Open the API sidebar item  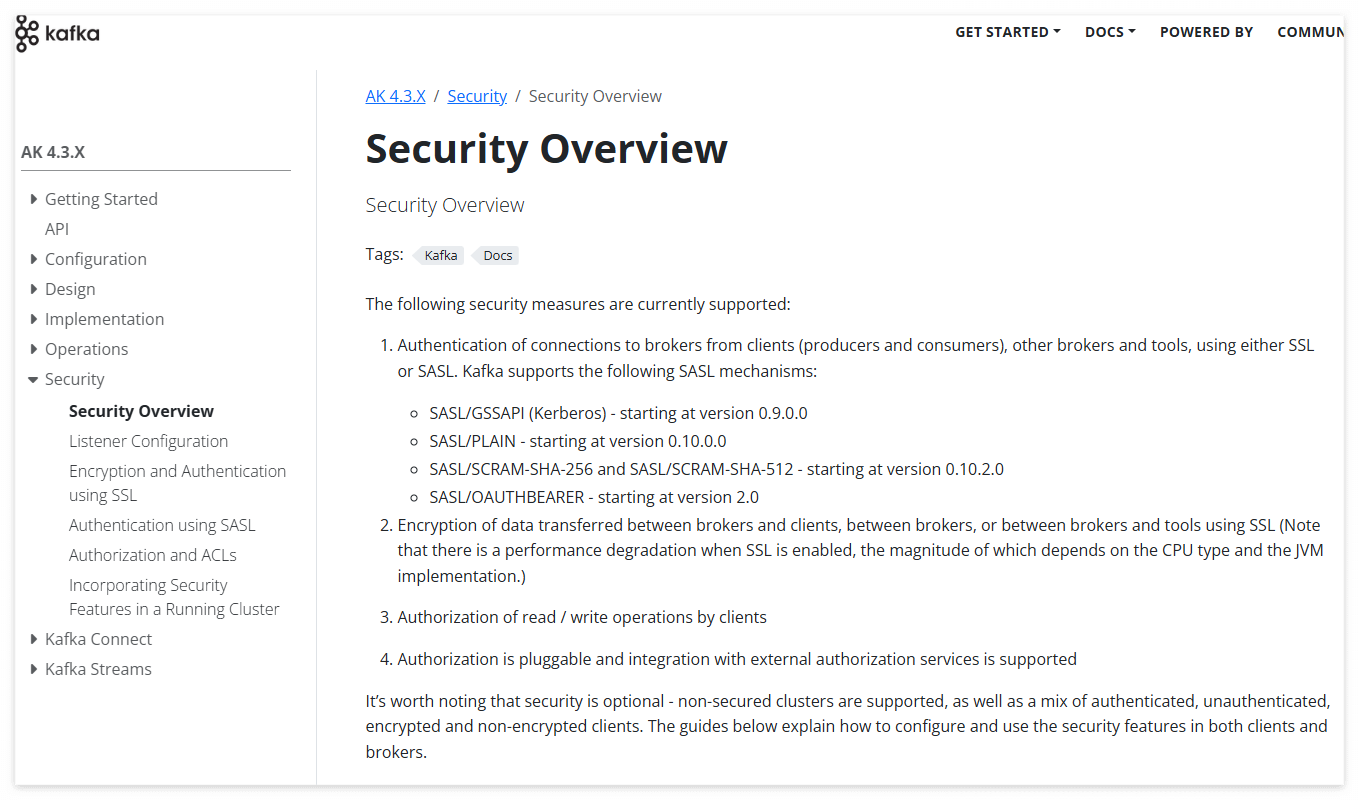pos(57,229)
